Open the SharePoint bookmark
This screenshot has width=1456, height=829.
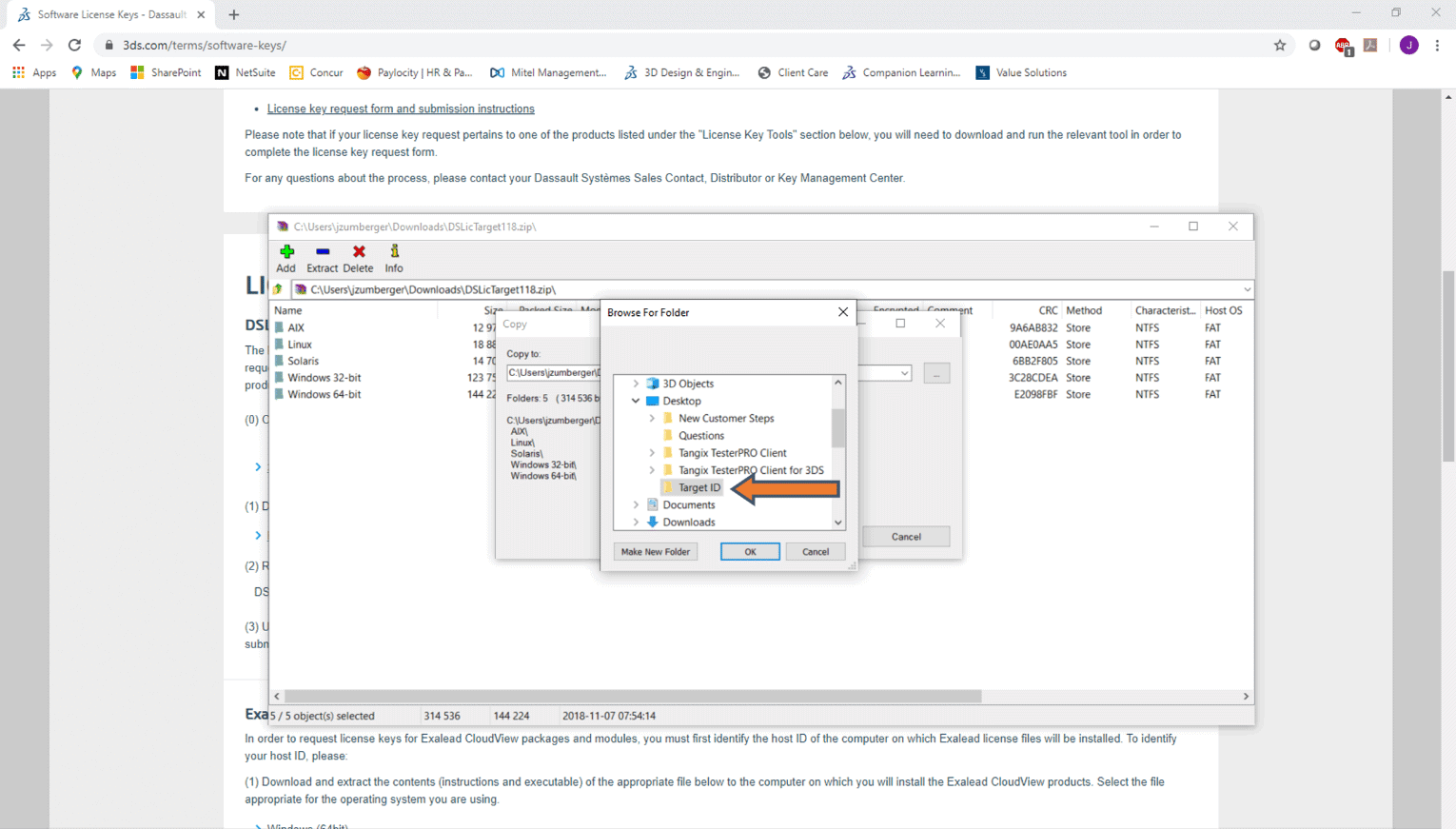click(166, 72)
